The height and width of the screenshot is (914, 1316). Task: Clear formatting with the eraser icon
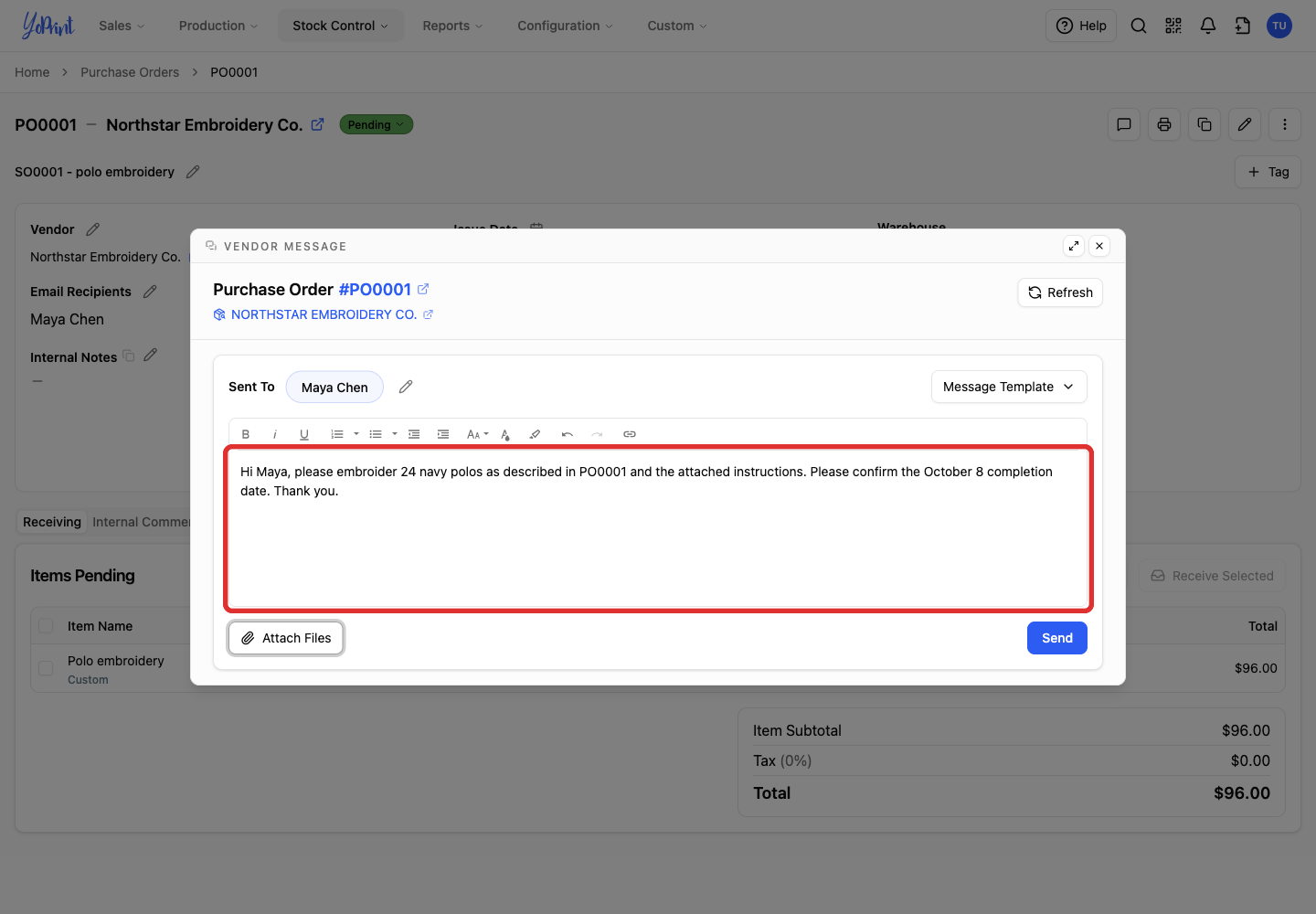(535, 434)
